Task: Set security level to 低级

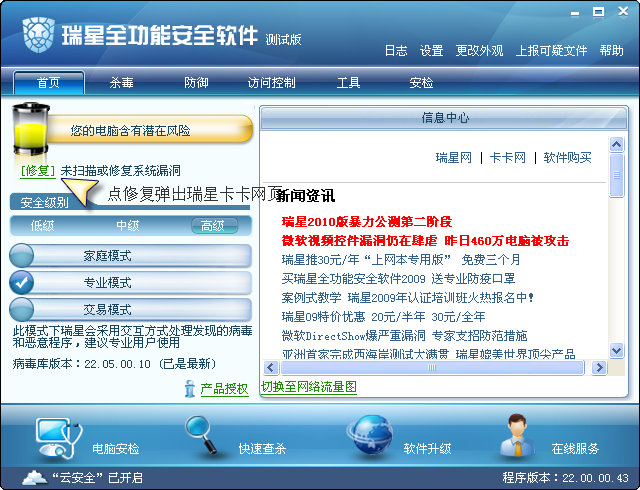Action: [x=42, y=225]
